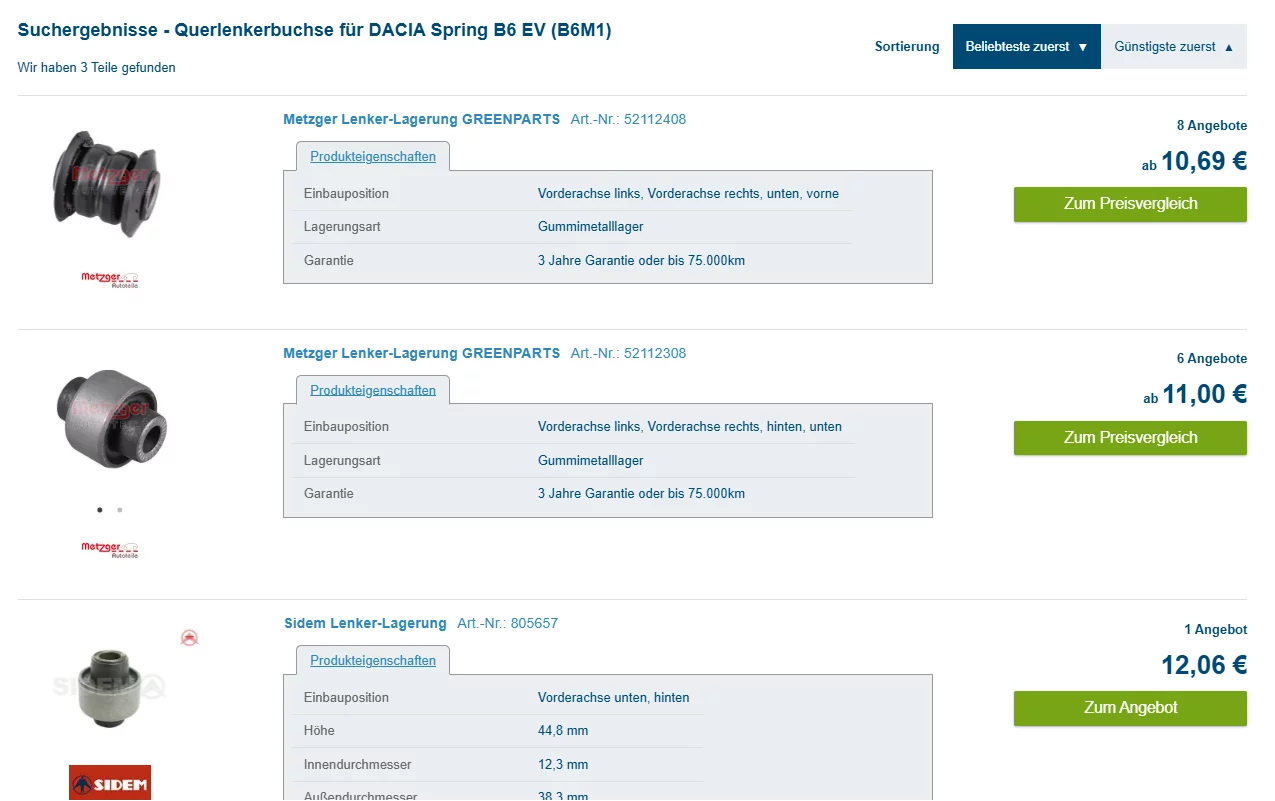Open second Metzger bushing product image
This screenshot has height=801, width=1275.
click(110, 416)
